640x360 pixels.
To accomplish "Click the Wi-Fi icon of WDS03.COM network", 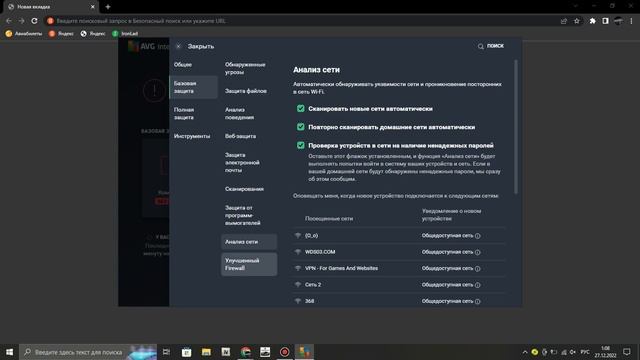I will click(x=298, y=252).
